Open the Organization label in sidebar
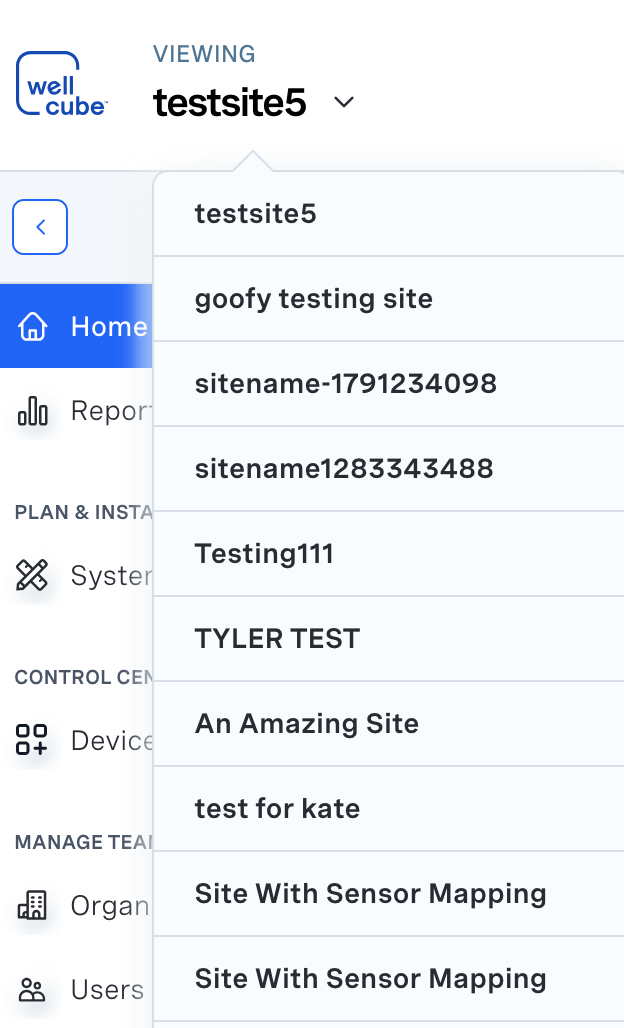 click(x=111, y=906)
